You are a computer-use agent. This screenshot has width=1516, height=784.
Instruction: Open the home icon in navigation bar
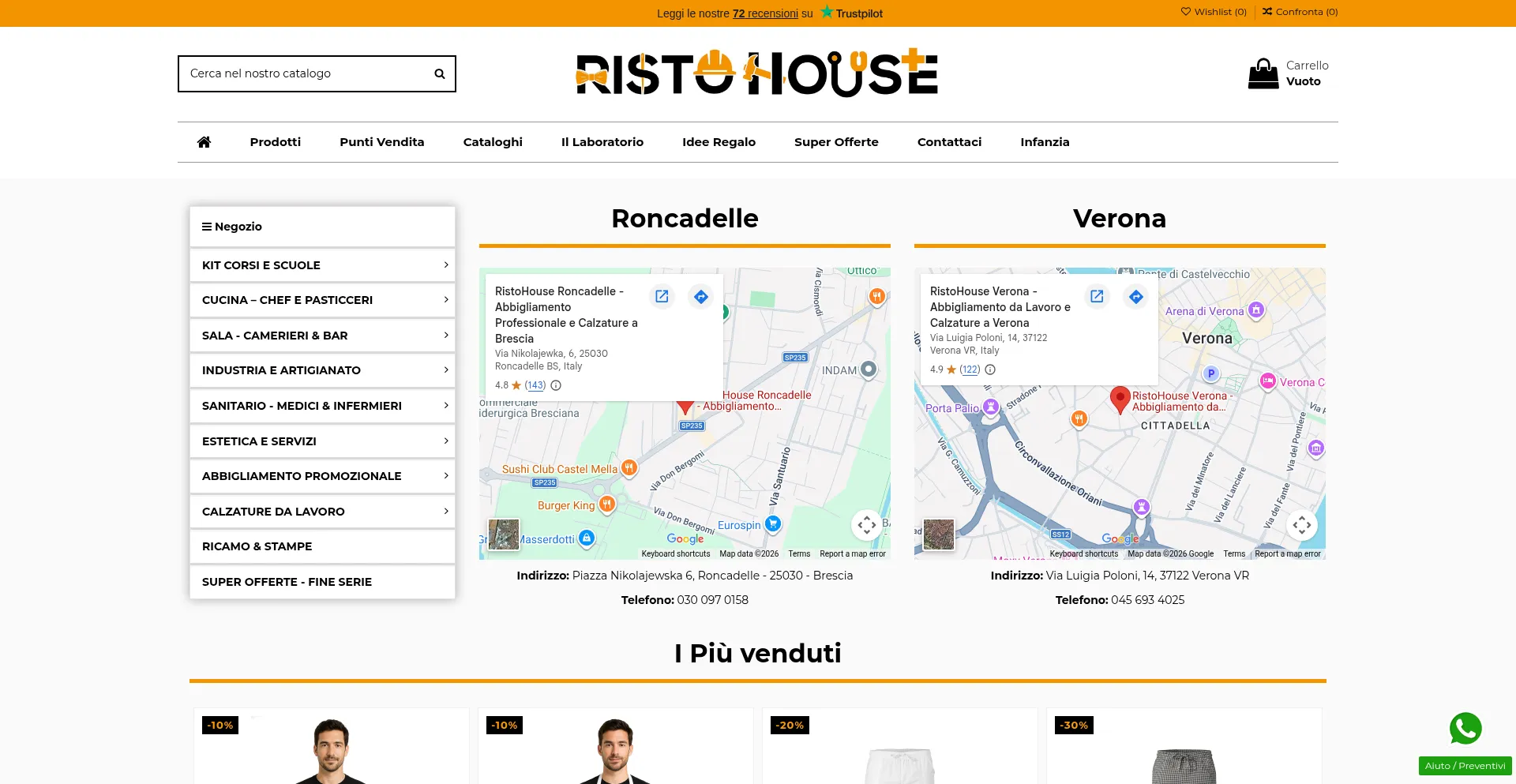coord(204,142)
